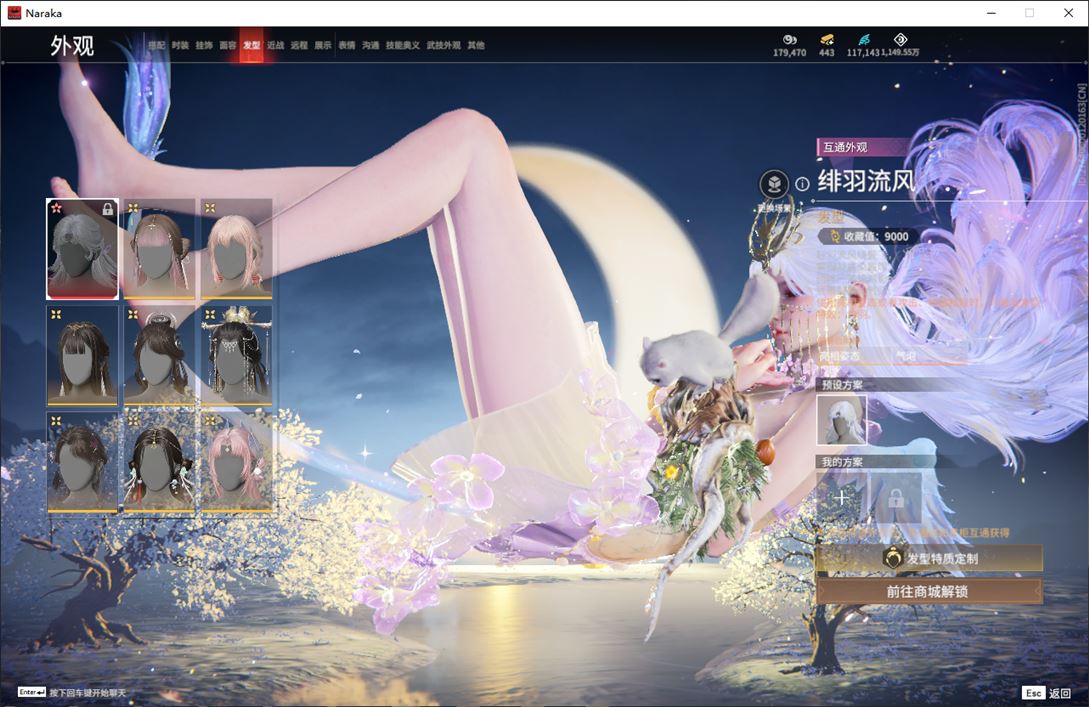
Task: Click the Enter key chat prompt
Action: coord(72,693)
